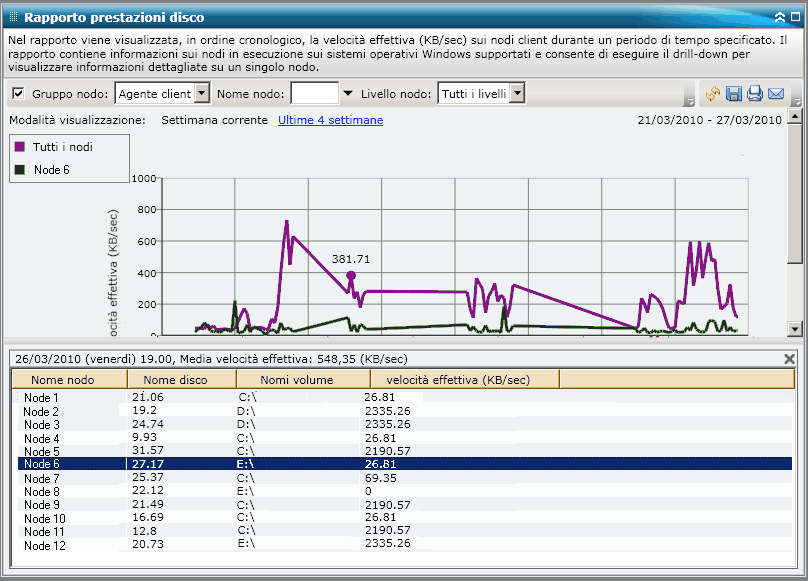808x581 pixels.
Task: Open the Gruppo nodo dropdown
Action: click(201, 94)
